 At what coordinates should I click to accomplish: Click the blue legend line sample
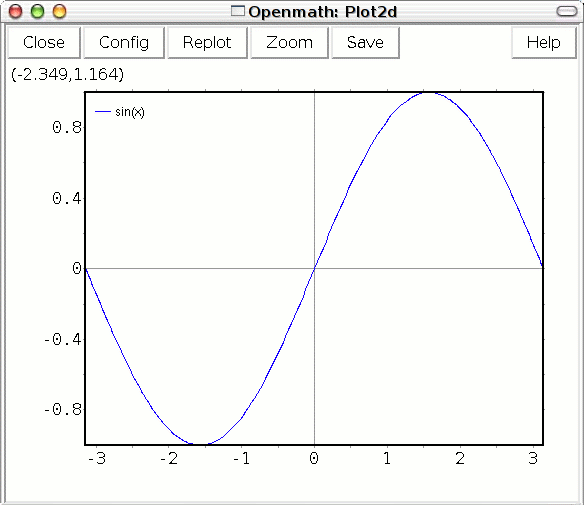(x=103, y=111)
